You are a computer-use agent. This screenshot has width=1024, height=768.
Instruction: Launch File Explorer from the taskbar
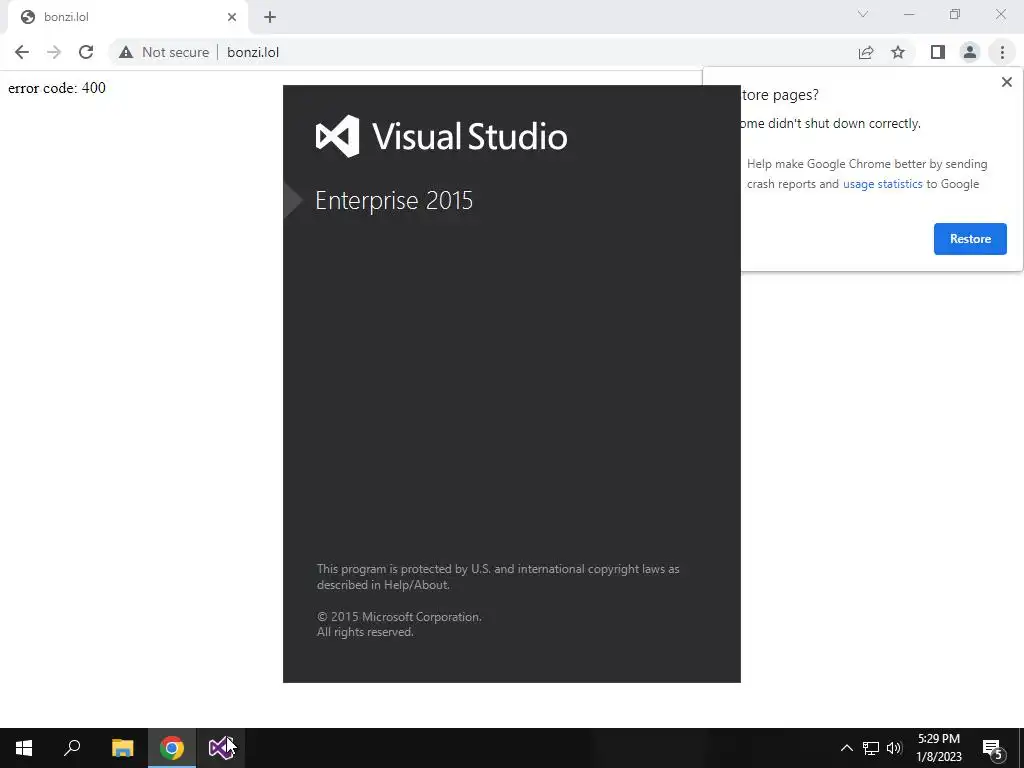[122, 748]
